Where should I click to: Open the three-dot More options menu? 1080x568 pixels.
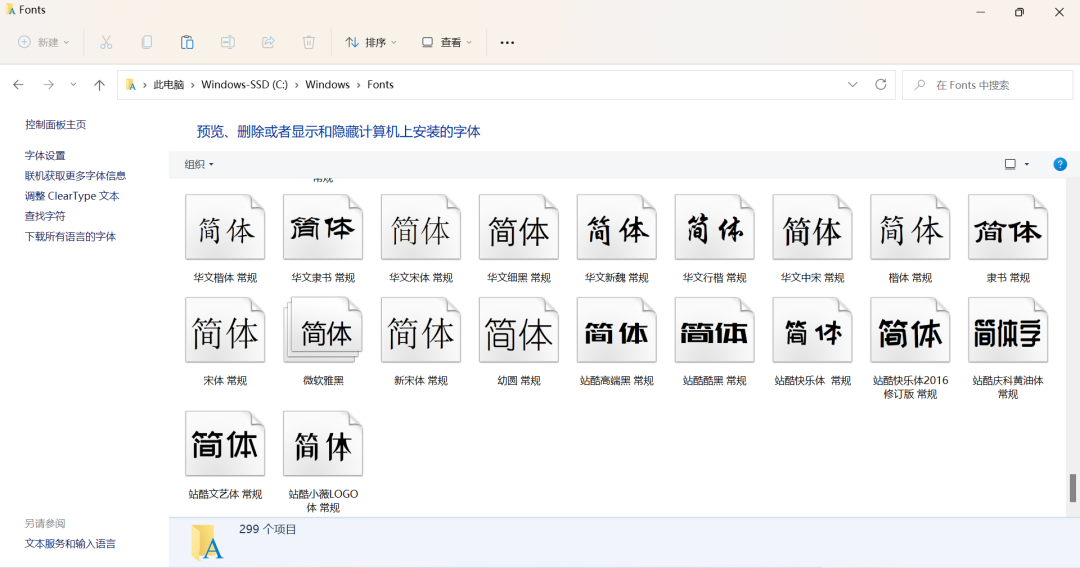click(x=507, y=43)
